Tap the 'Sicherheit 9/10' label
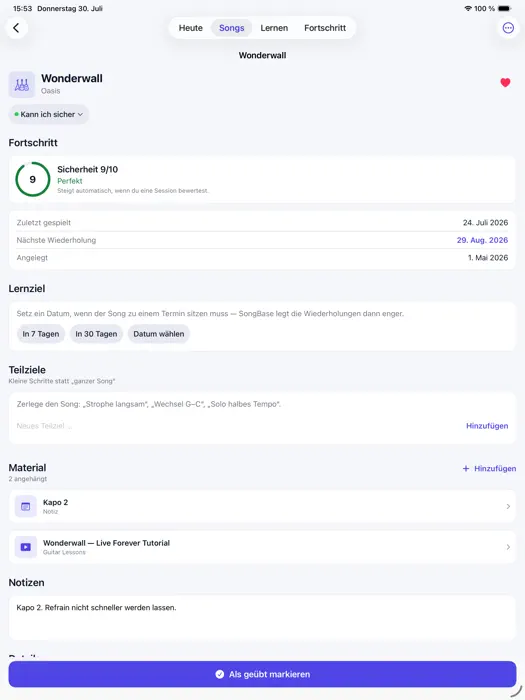525x700 pixels. [88, 169]
